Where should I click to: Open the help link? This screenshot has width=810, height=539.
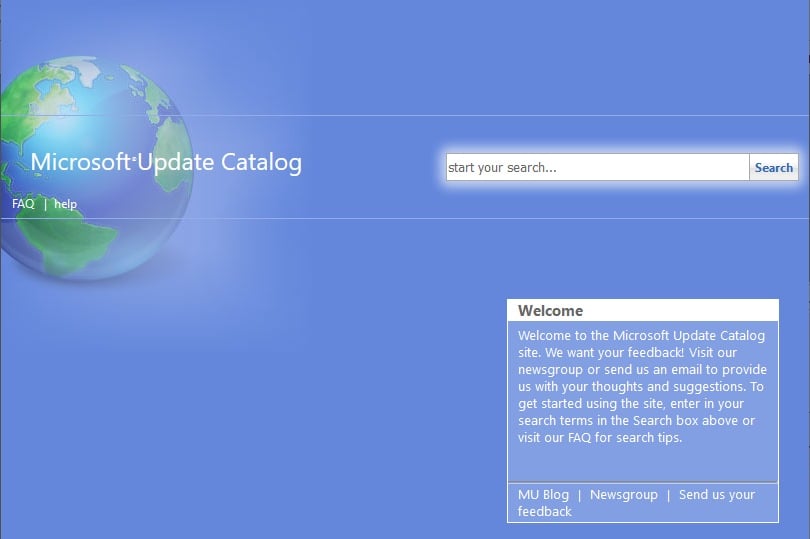click(x=66, y=204)
